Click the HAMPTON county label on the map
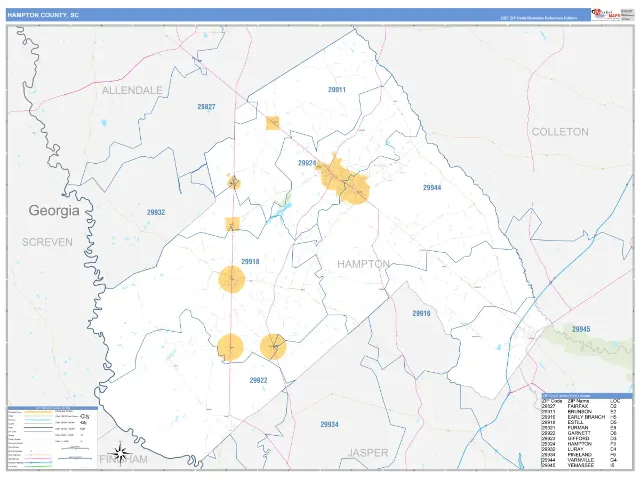This screenshot has width=640, height=480. pos(363,264)
